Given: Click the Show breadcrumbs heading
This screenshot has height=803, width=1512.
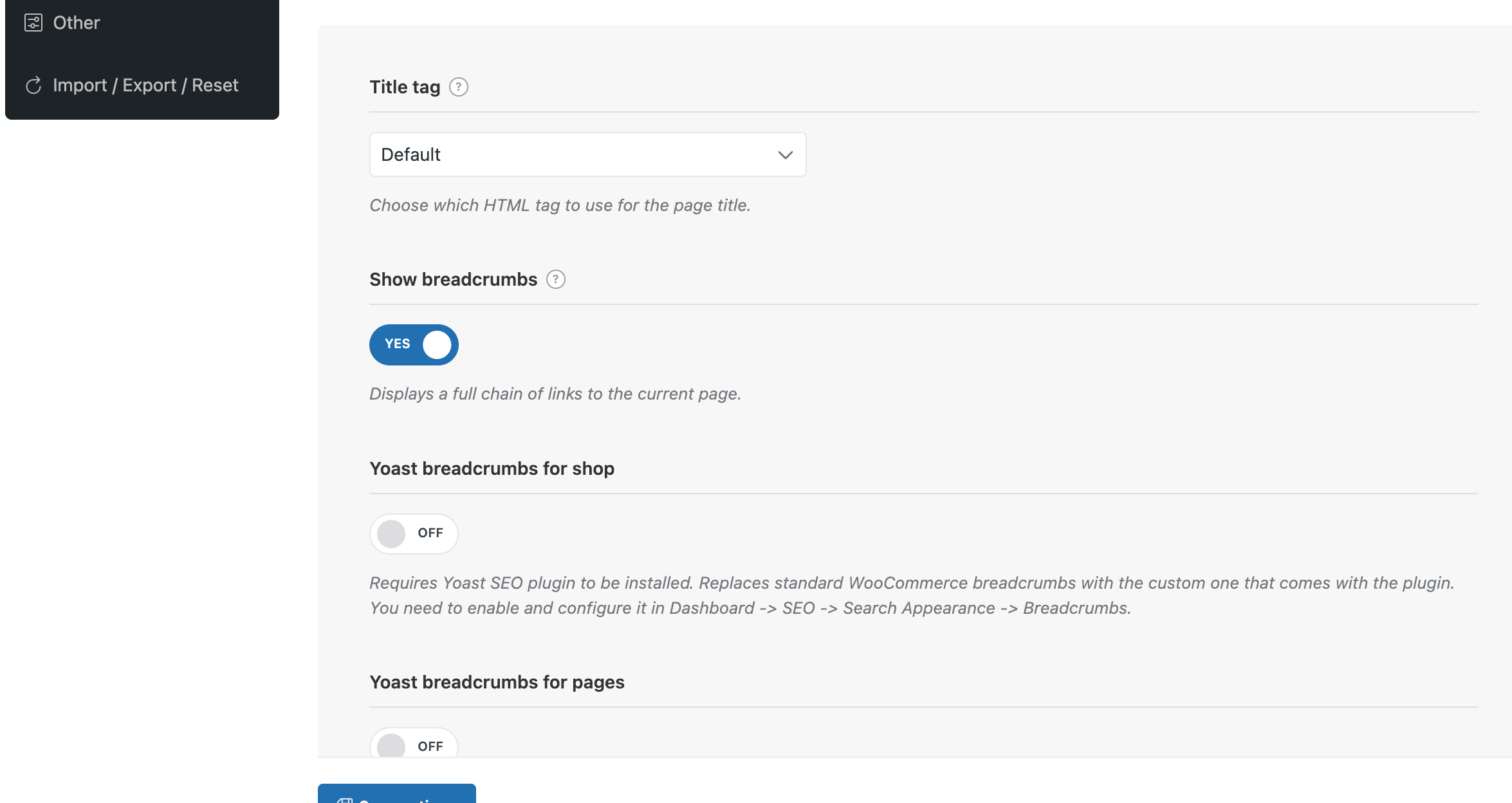Looking at the screenshot, I should coord(453,279).
